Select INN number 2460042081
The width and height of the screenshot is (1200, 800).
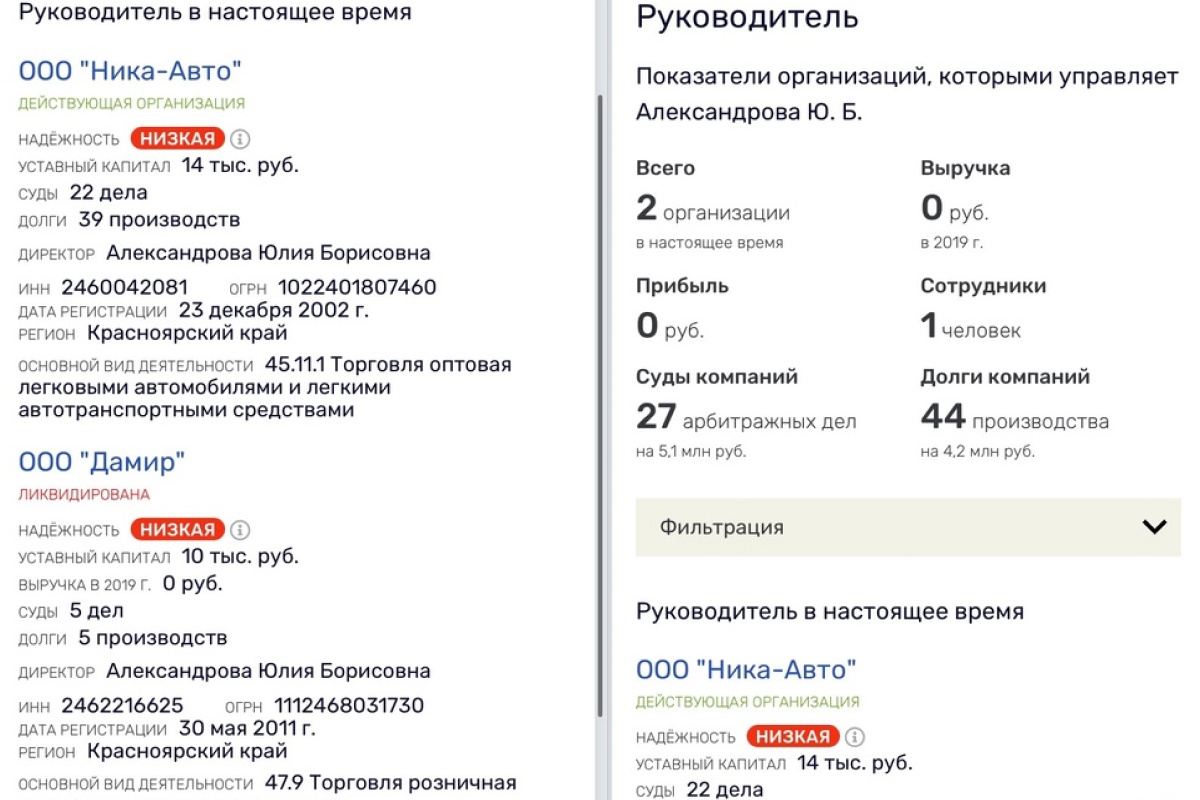pyautogui.click(x=125, y=288)
